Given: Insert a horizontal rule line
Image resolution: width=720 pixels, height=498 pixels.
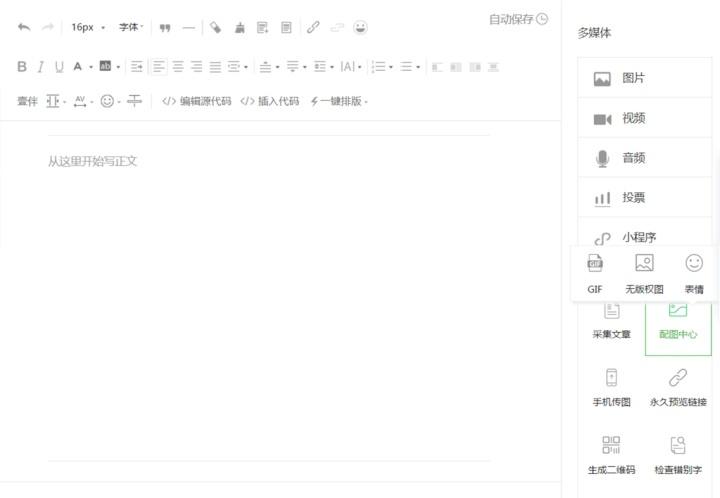Looking at the screenshot, I should coord(189,28).
